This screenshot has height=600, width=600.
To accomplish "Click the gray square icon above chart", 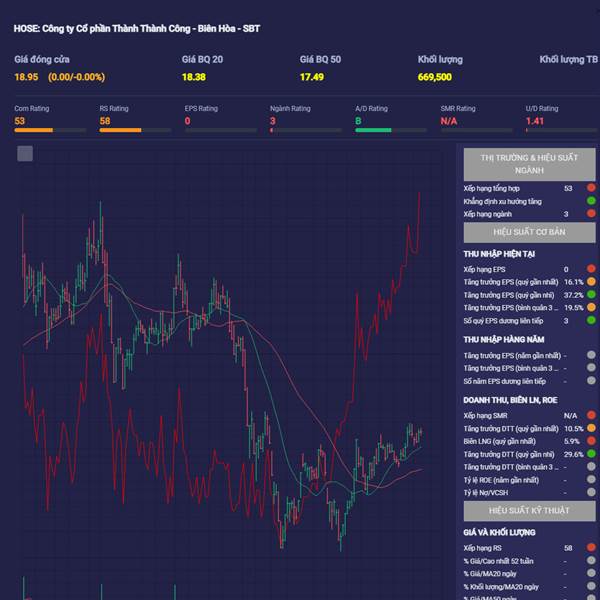I will tap(25, 153).
